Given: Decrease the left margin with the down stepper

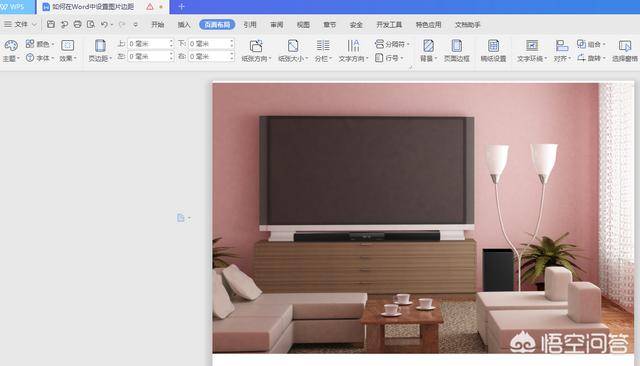Looking at the screenshot, I should coord(171,59).
